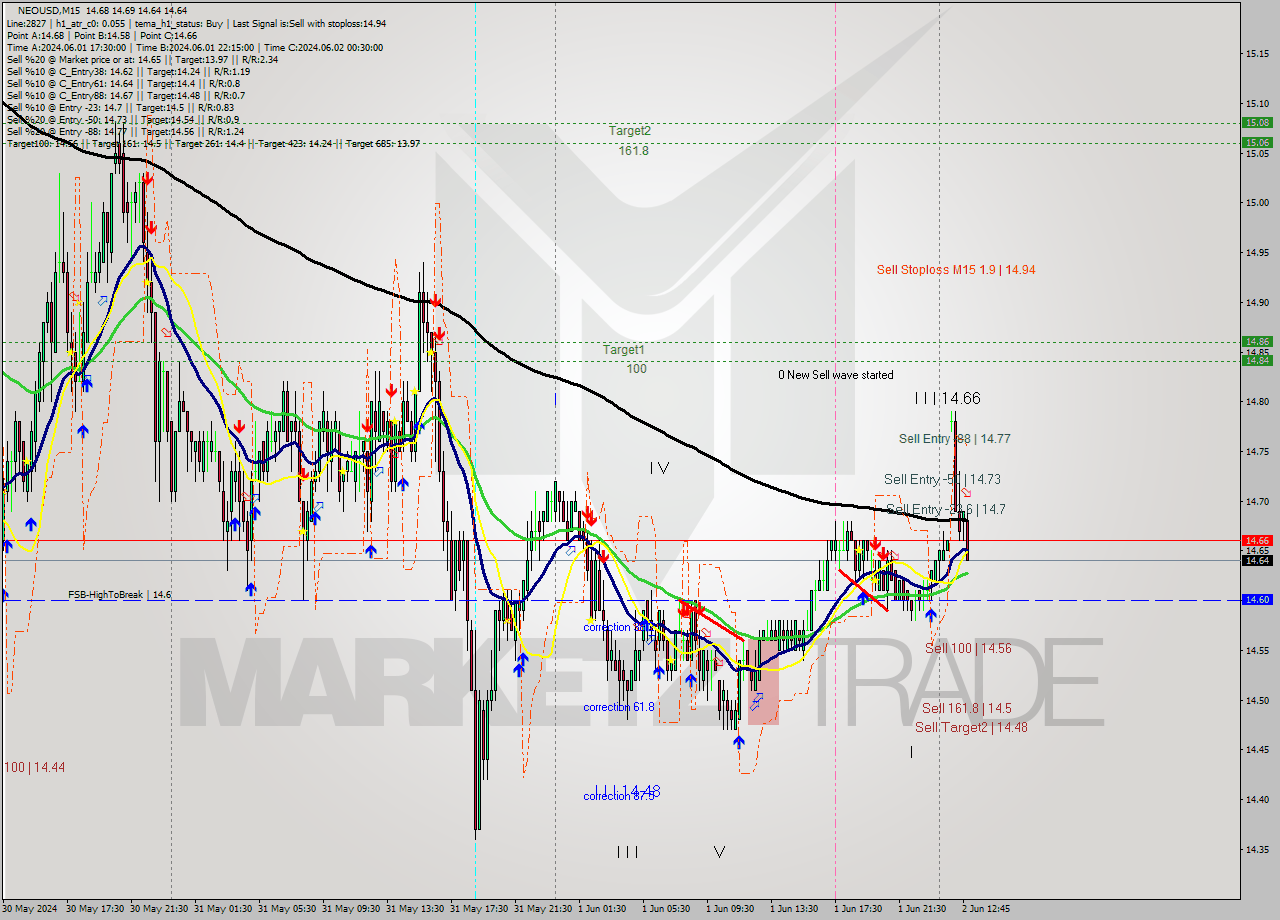Click the red 14.66 price tag
The width and height of the screenshot is (1280, 920).
point(1256,540)
